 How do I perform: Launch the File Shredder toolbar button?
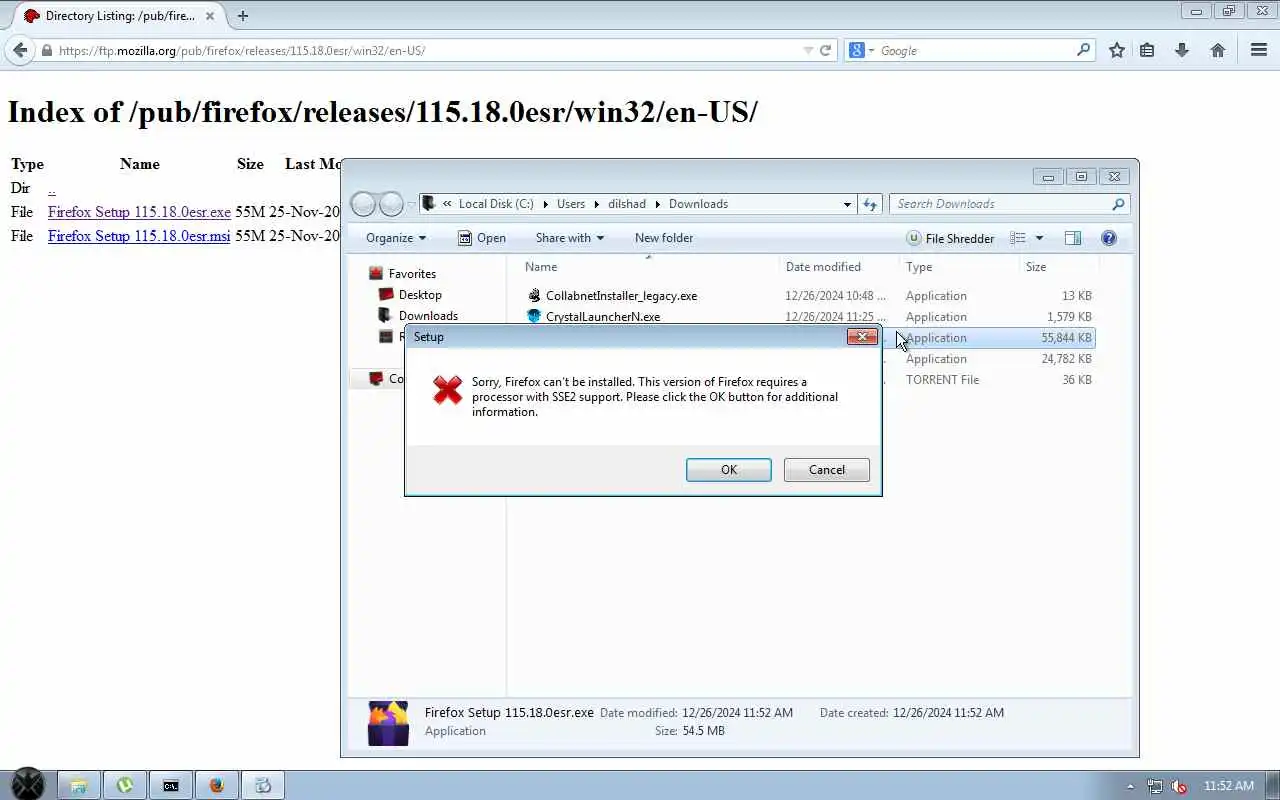[950, 238]
